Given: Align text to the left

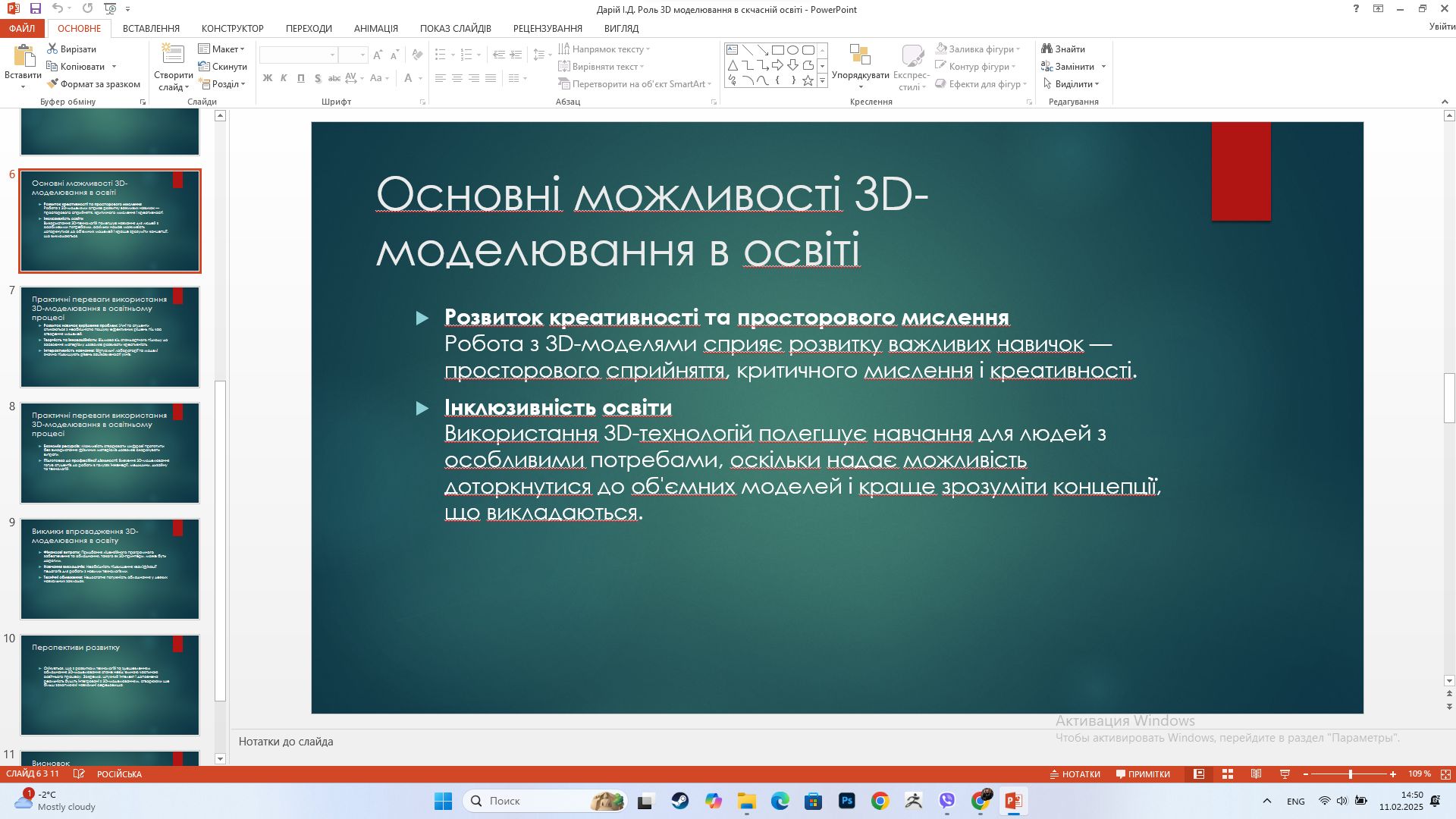Looking at the screenshot, I should coord(441,78).
